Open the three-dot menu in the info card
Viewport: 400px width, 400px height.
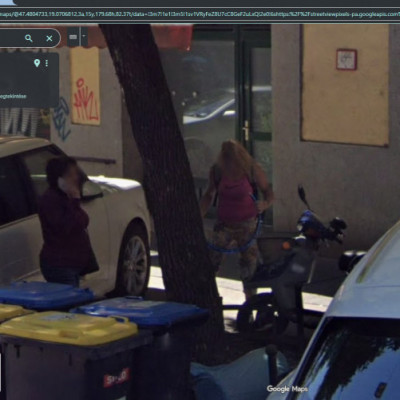tap(47, 63)
